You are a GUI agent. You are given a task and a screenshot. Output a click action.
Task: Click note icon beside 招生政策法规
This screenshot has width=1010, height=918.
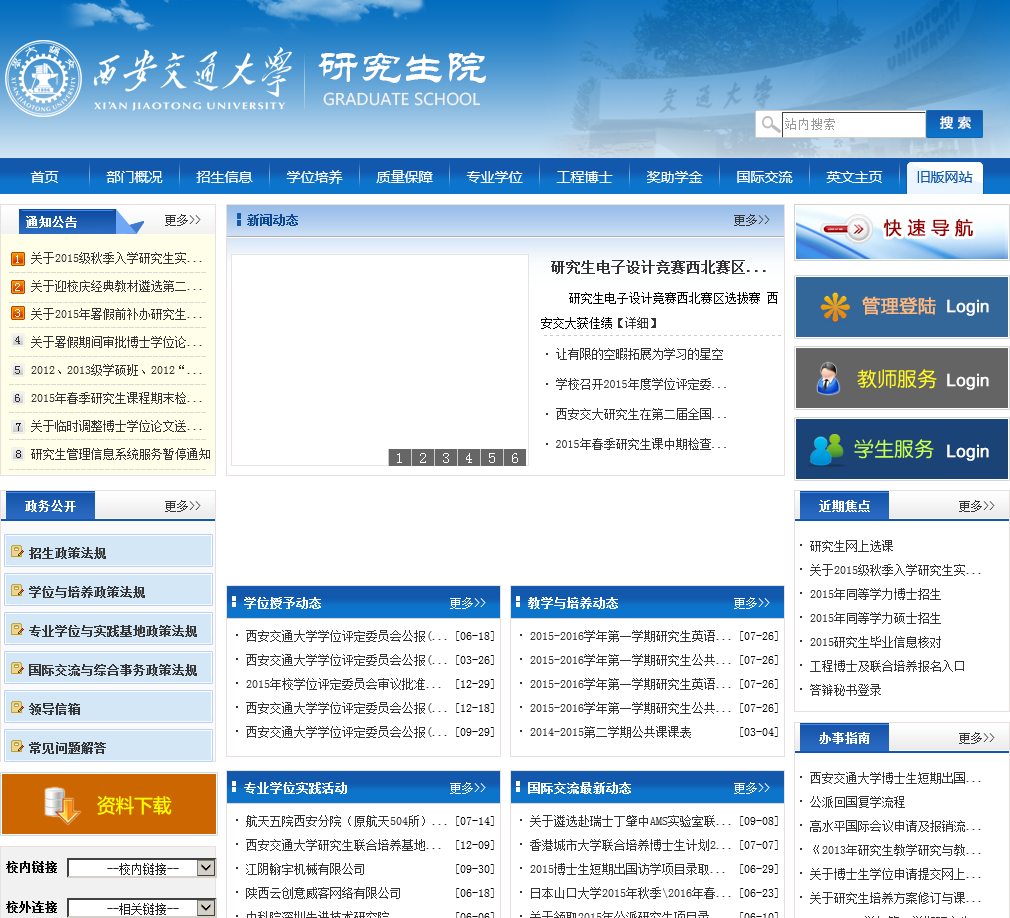coord(17,552)
